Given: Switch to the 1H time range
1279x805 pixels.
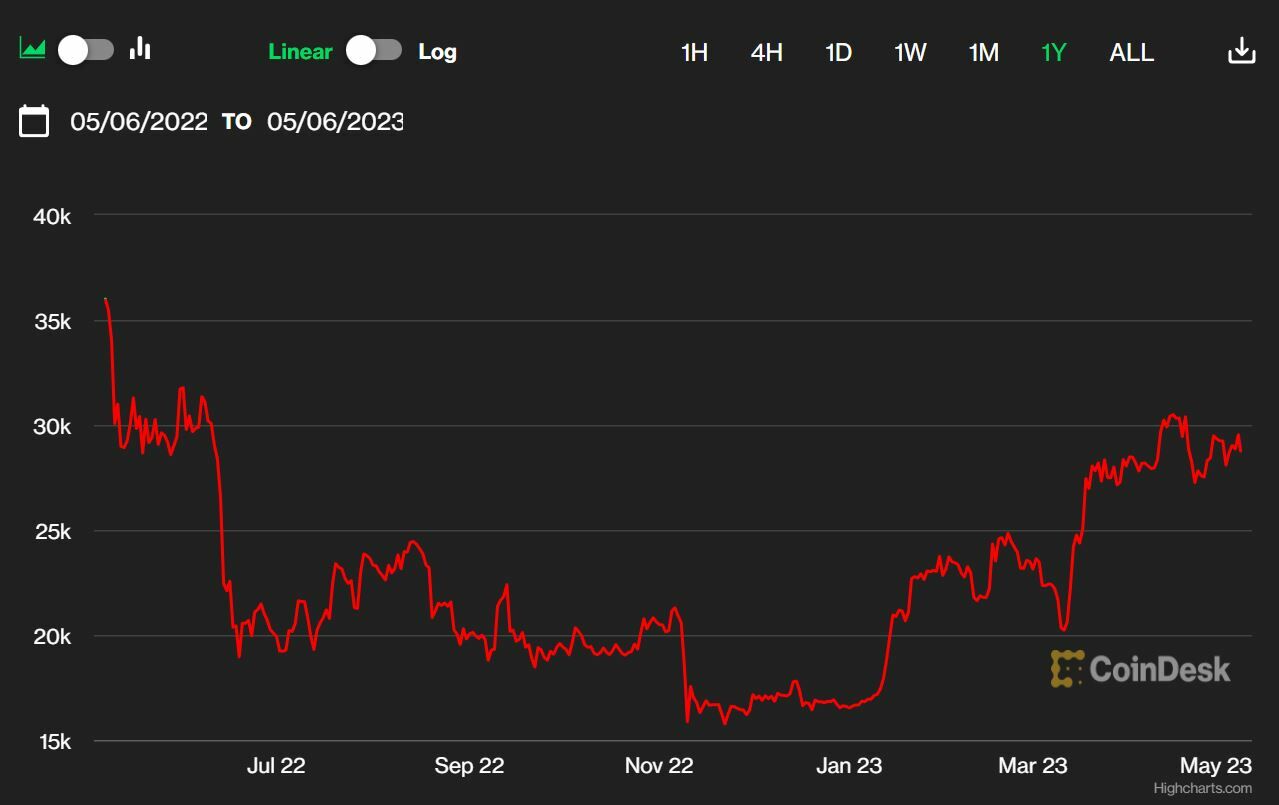Looking at the screenshot, I should click(694, 52).
